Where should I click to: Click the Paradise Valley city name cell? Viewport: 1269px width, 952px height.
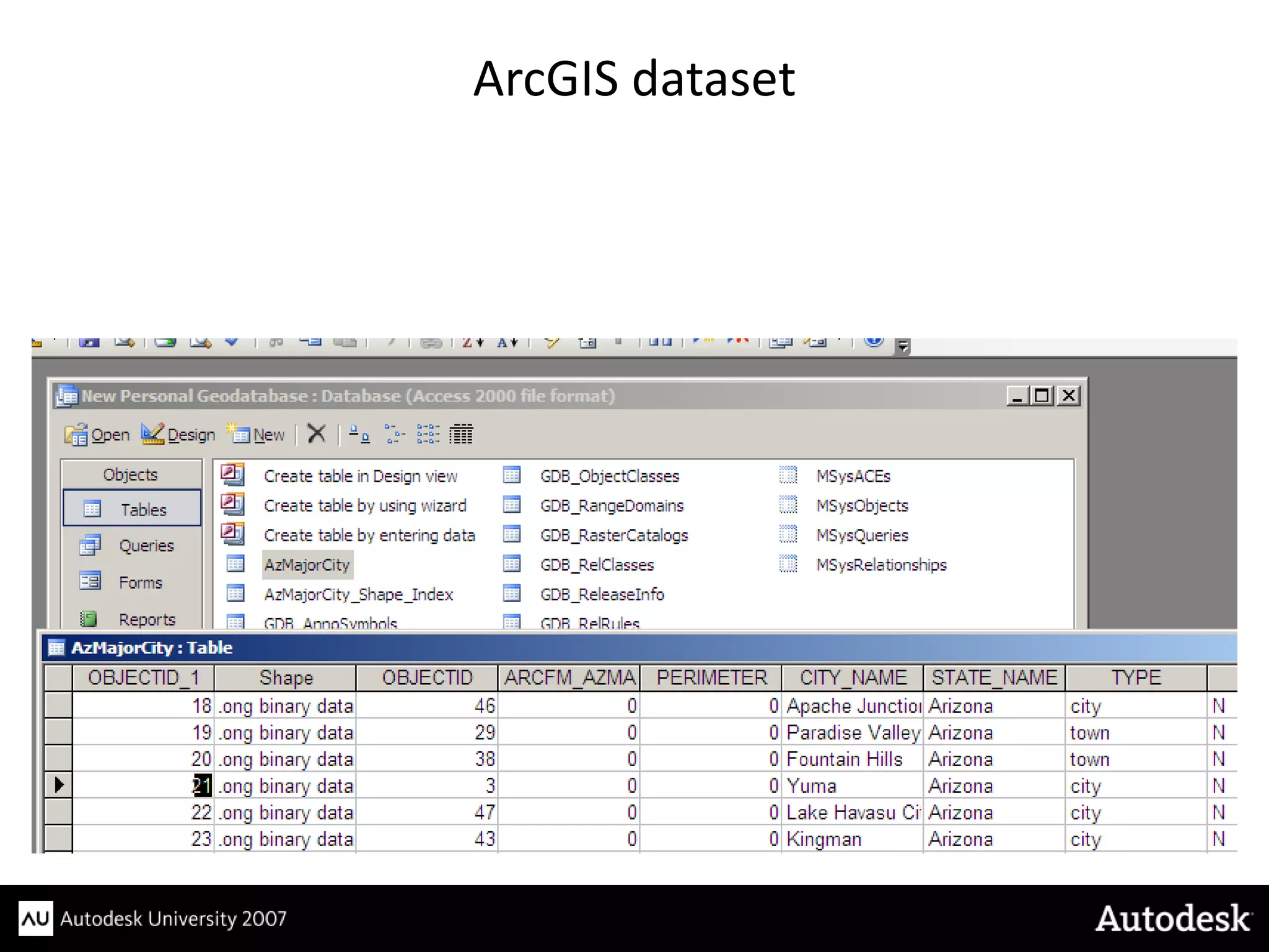tap(853, 732)
